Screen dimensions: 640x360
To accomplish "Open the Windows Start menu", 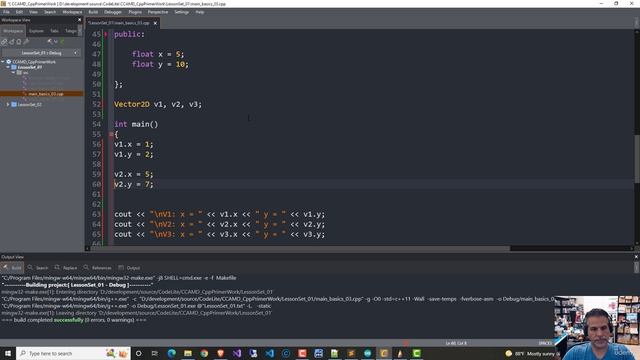I will coord(8,353).
